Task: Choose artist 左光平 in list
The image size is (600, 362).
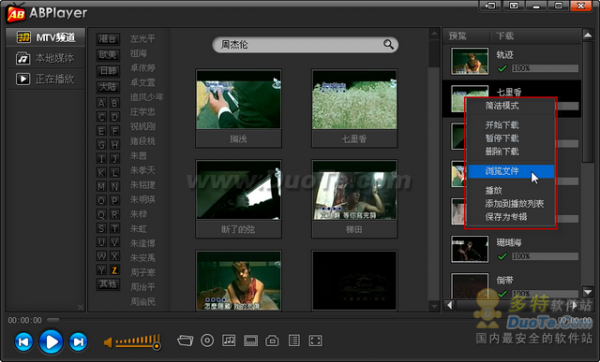Action: click(x=142, y=38)
